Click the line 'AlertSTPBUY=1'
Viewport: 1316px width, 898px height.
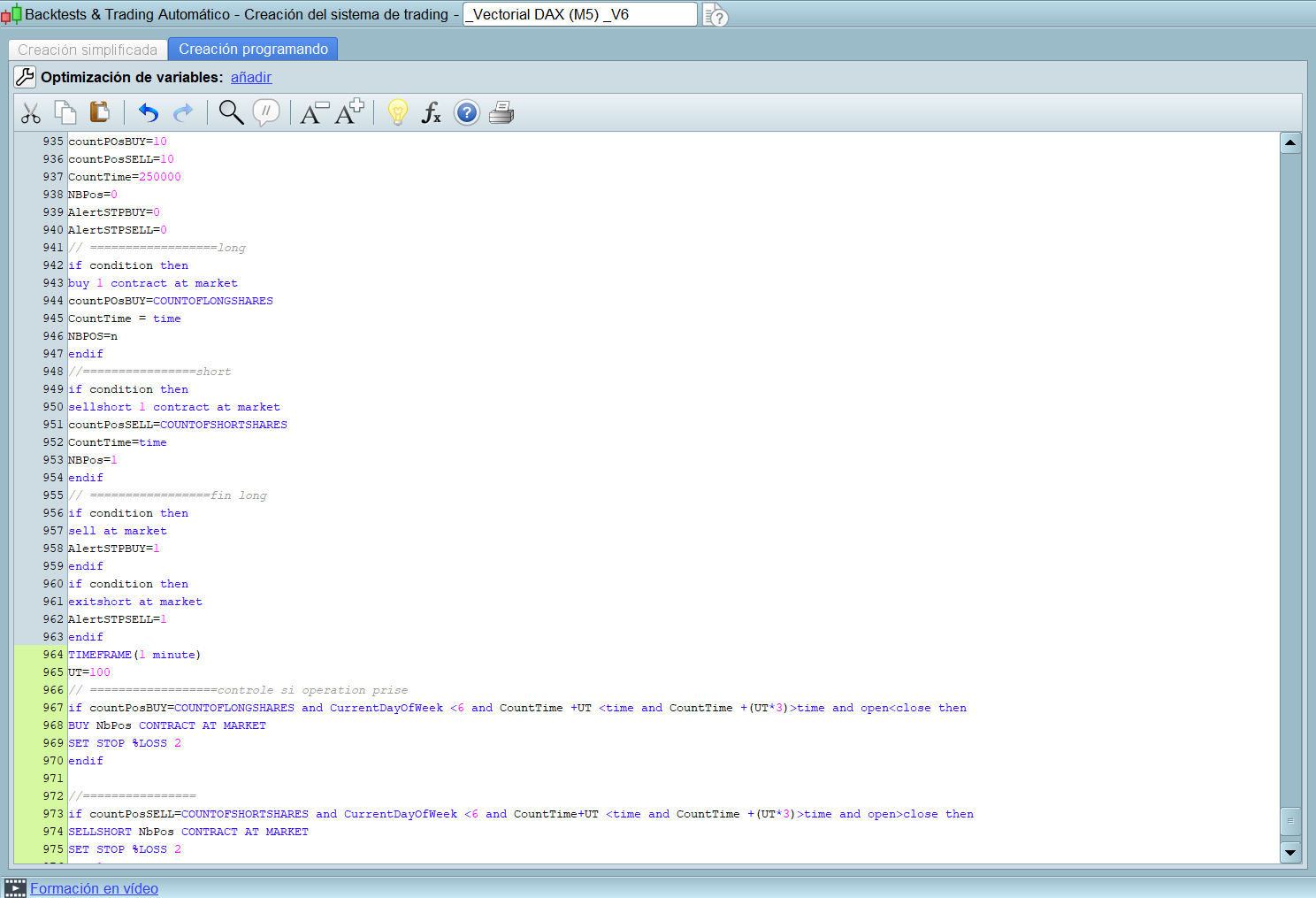[x=114, y=549]
